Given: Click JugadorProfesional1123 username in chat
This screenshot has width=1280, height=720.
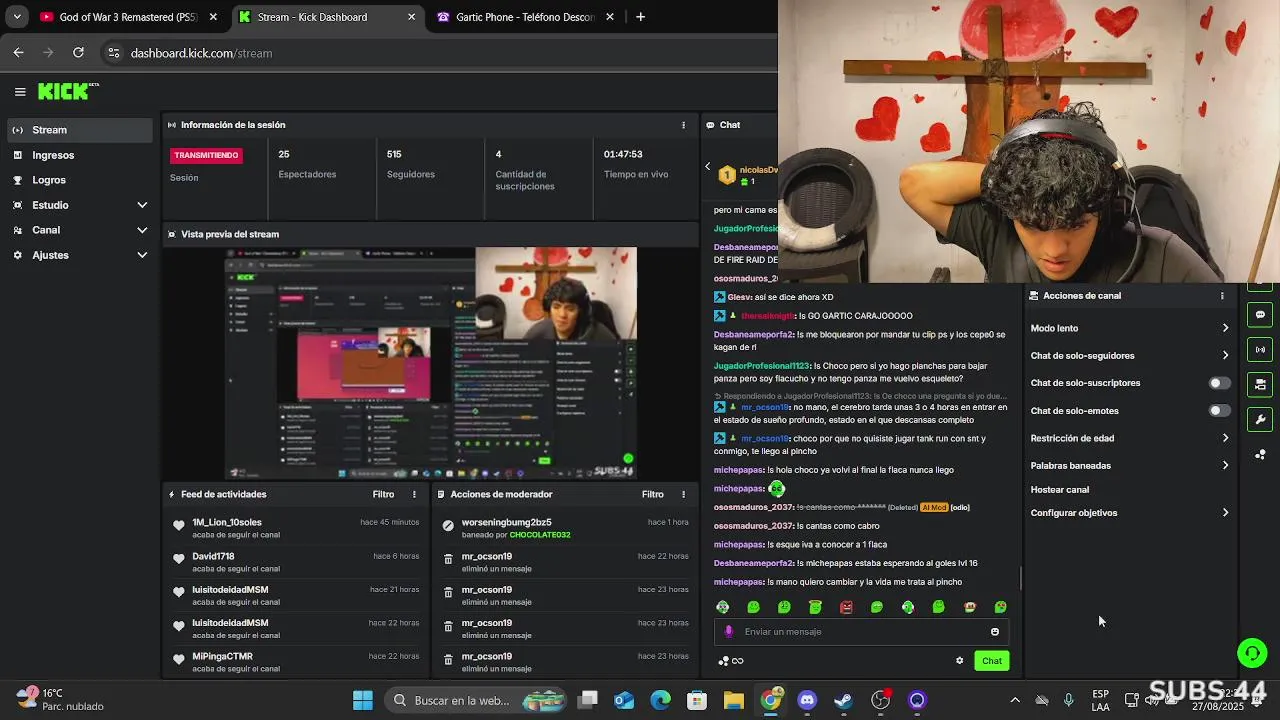Looking at the screenshot, I should click(x=761, y=366).
